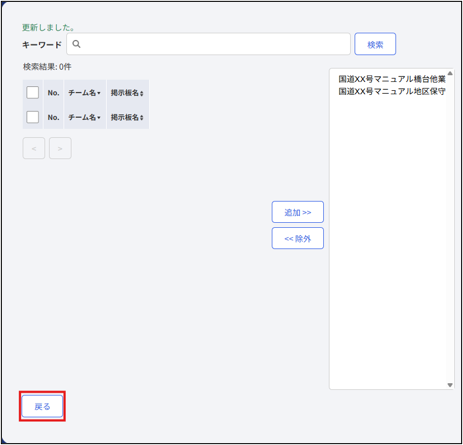The image size is (463, 445).
Task: Focus the キーワード text input field
Action: (x=208, y=44)
